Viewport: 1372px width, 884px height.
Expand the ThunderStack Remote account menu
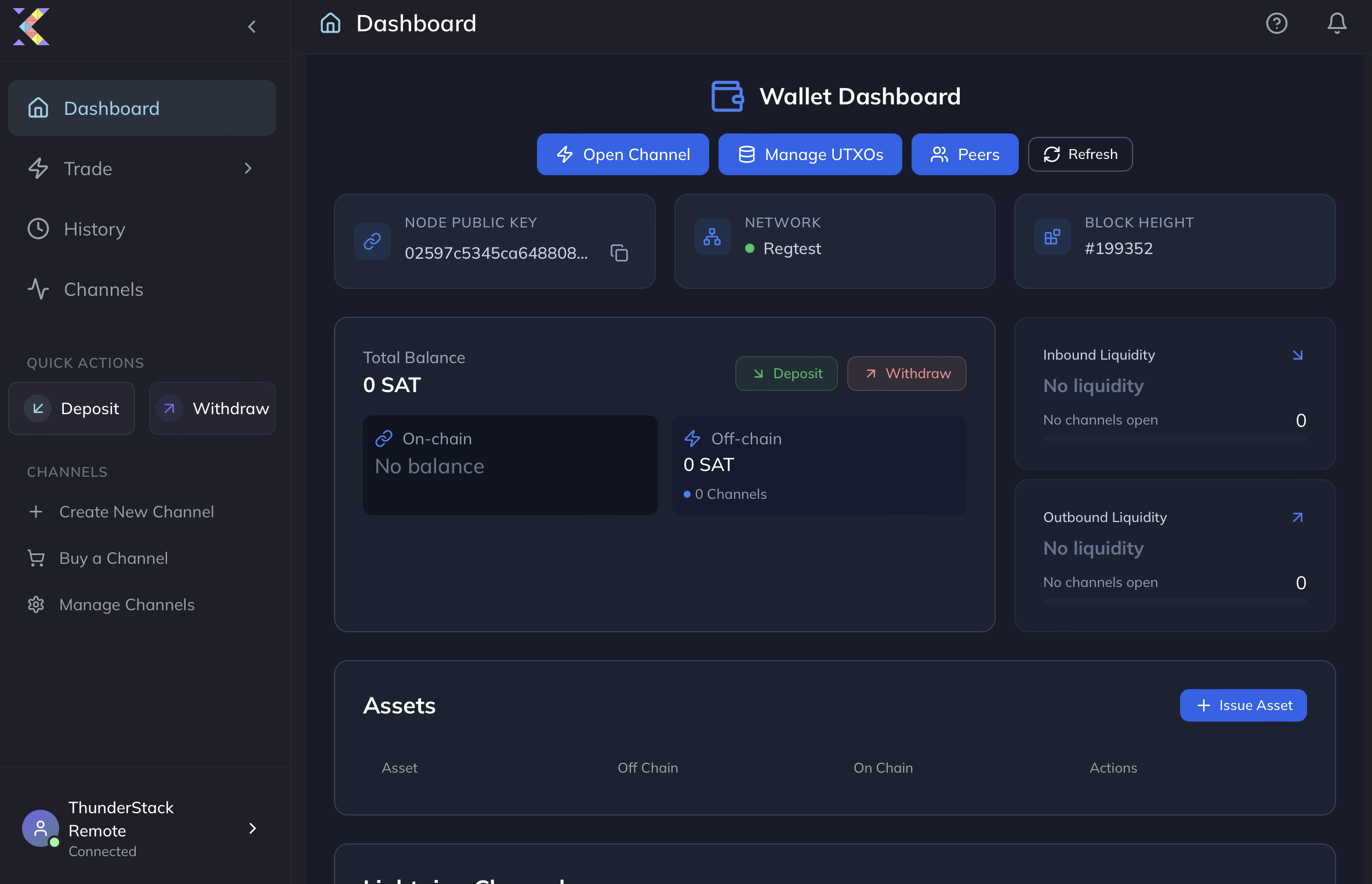(x=252, y=828)
